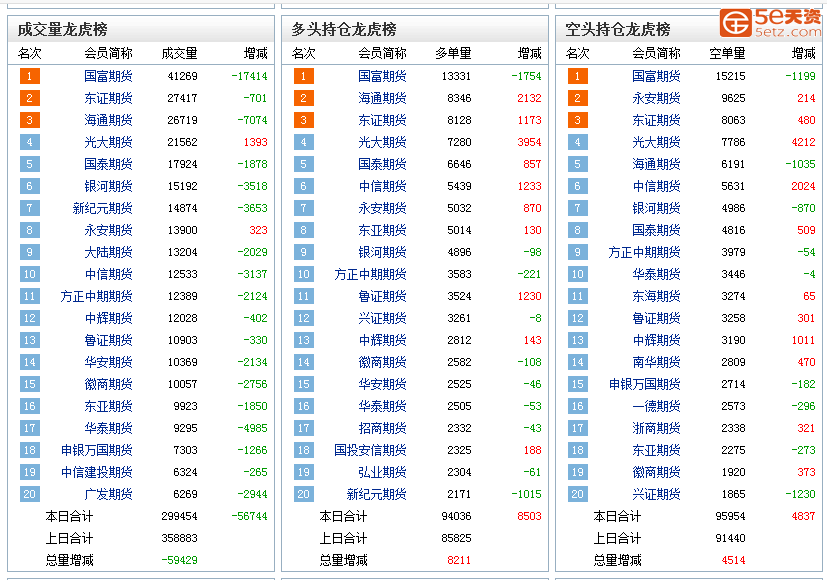Click rank 1 badge in 成交量龙虎榜
This screenshot has width=827, height=580.
click(x=30, y=76)
